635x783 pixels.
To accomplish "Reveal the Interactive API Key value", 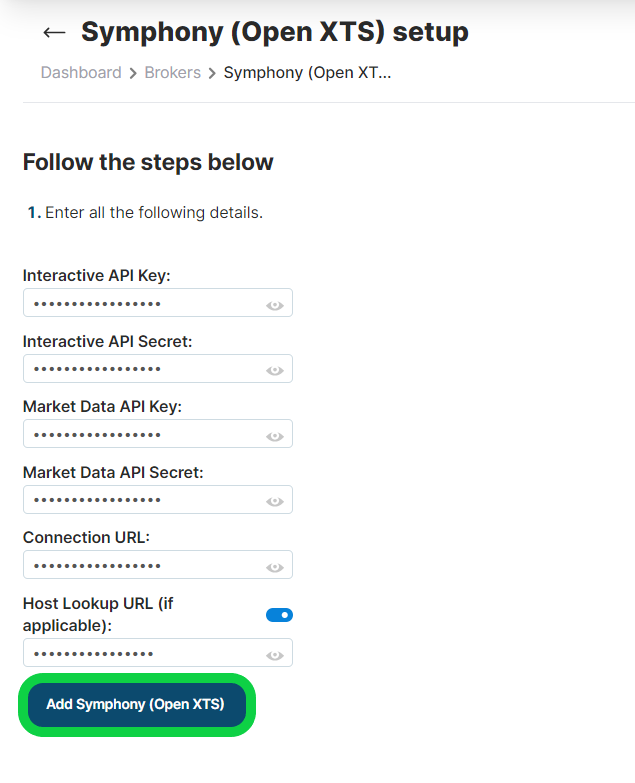I will [275, 306].
